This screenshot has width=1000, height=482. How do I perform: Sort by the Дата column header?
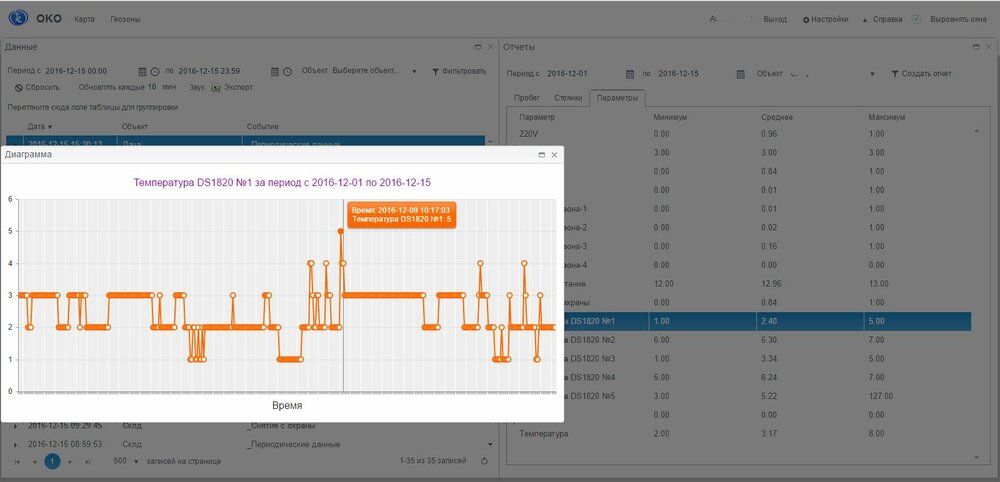40,127
